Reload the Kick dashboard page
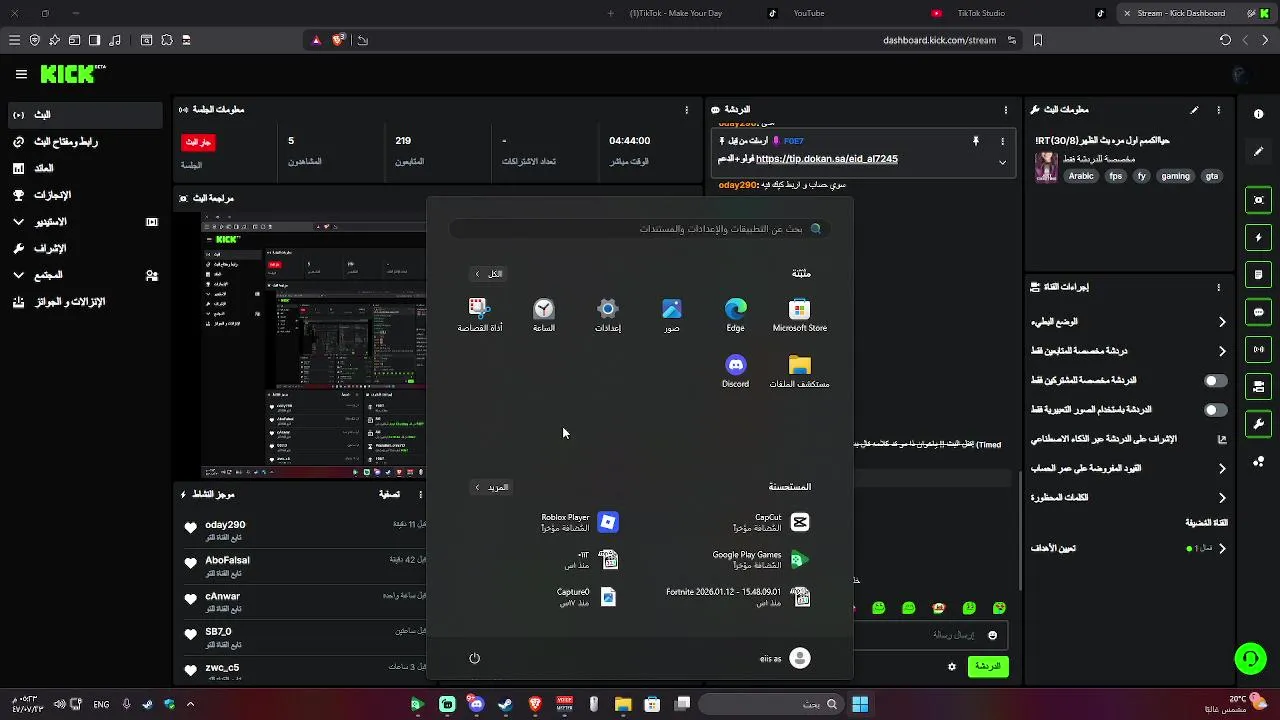The image size is (1280, 720). click(1225, 40)
